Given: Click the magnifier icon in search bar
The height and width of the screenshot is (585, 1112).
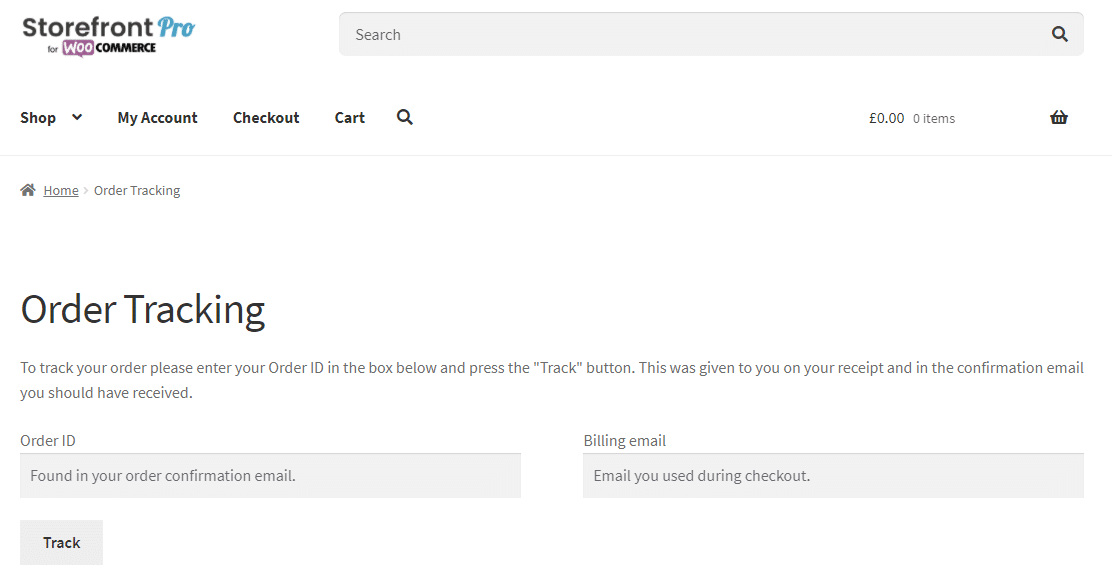Looking at the screenshot, I should pos(1060,34).
